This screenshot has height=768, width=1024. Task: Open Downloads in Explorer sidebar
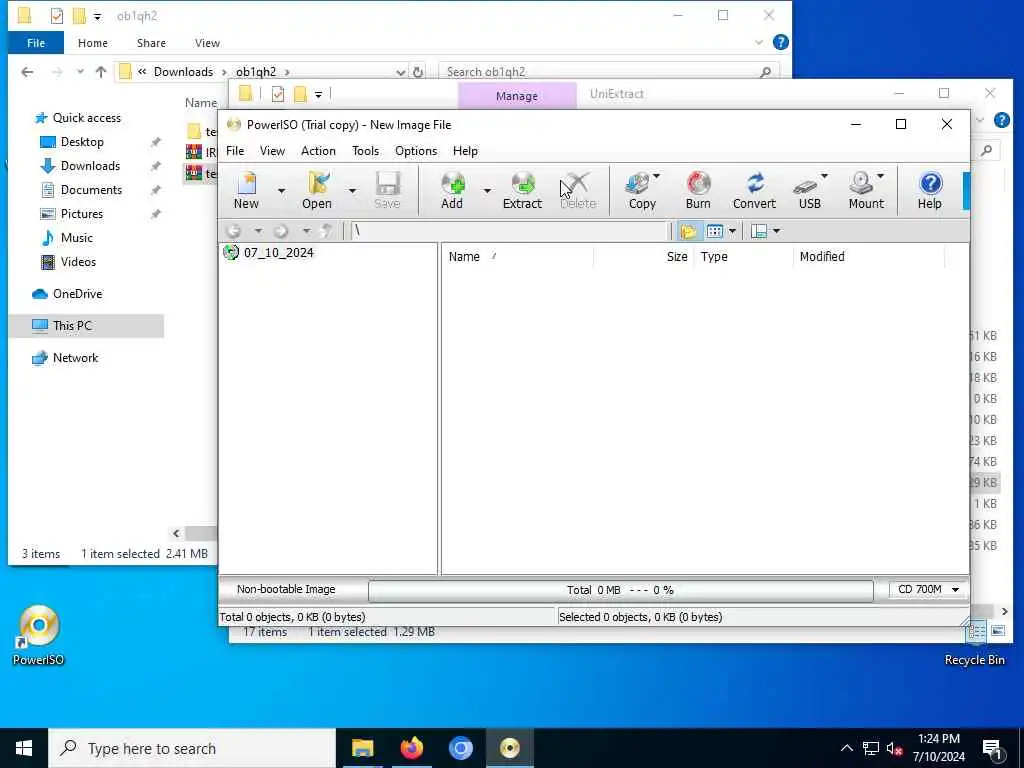[x=90, y=166]
